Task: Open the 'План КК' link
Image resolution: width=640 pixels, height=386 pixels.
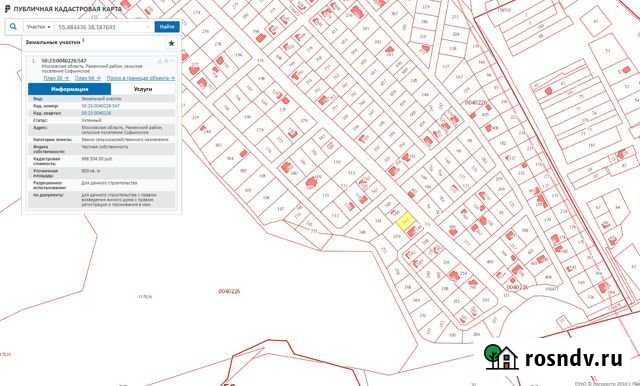Action: coord(87,78)
